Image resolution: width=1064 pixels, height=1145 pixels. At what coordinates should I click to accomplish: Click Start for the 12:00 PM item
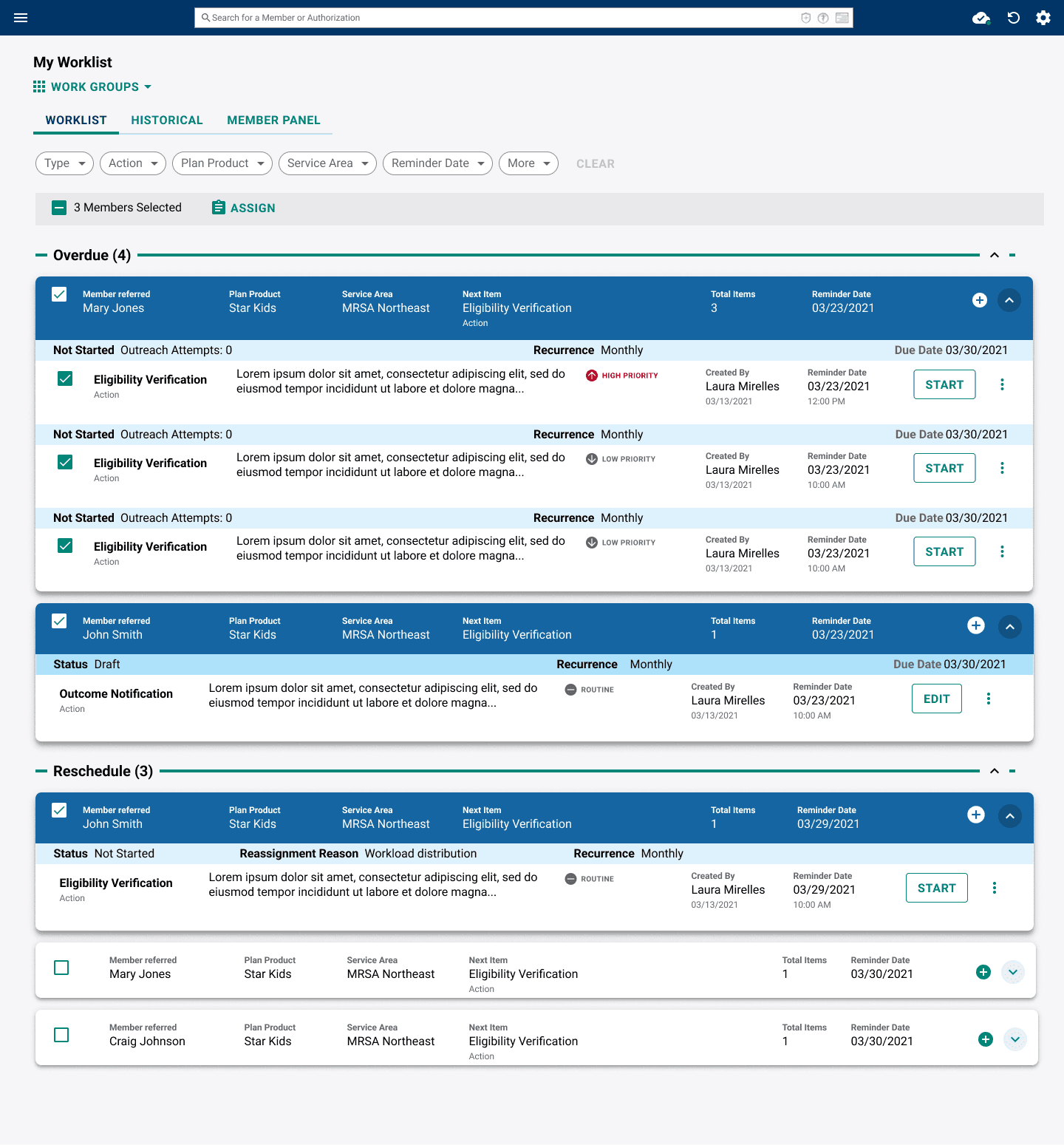point(944,384)
